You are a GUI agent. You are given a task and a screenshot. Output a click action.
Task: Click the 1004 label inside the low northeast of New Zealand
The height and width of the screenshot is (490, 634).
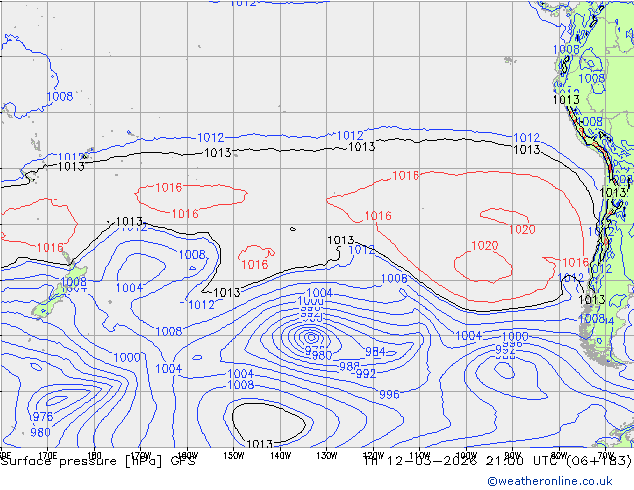[129, 288]
